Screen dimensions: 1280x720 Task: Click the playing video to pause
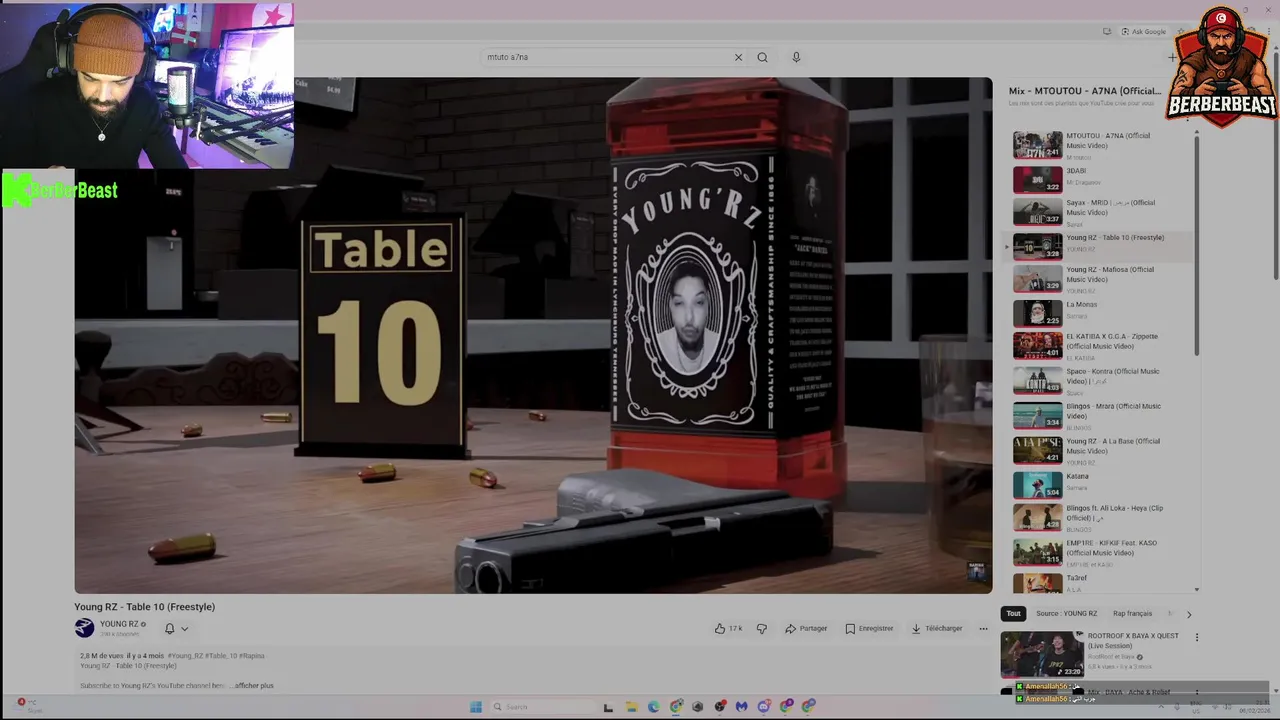point(533,335)
